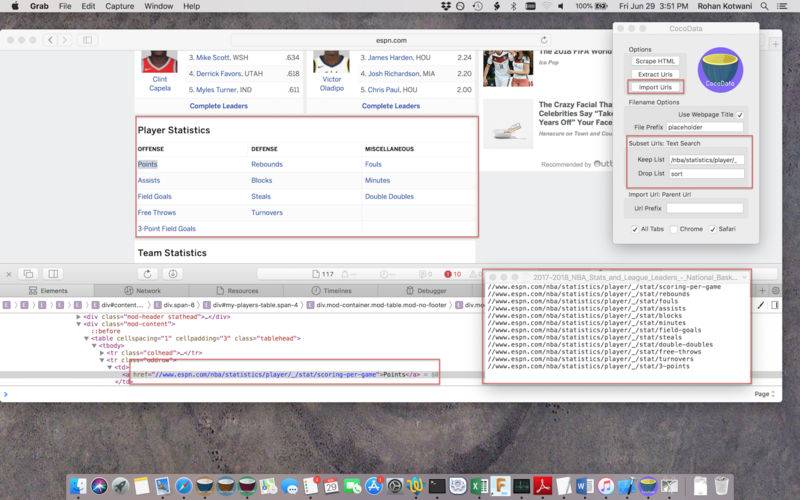Open the Apple menu

tap(15, 6)
